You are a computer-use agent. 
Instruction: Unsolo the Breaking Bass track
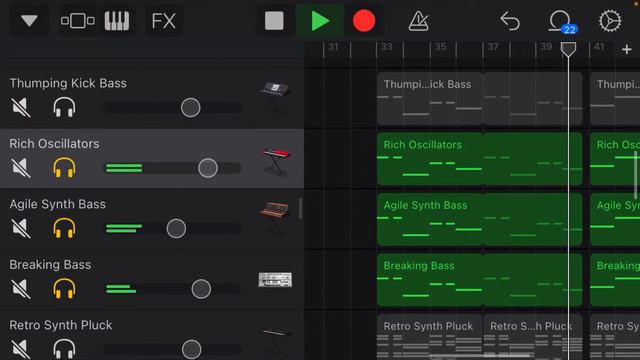pyautogui.click(x=64, y=289)
